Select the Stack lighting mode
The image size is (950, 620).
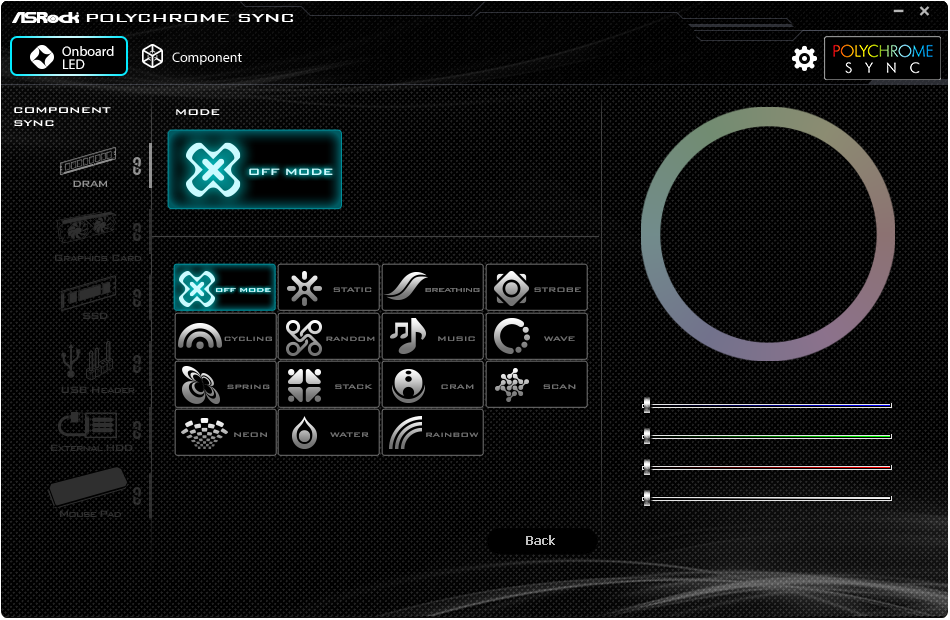tap(328, 385)
